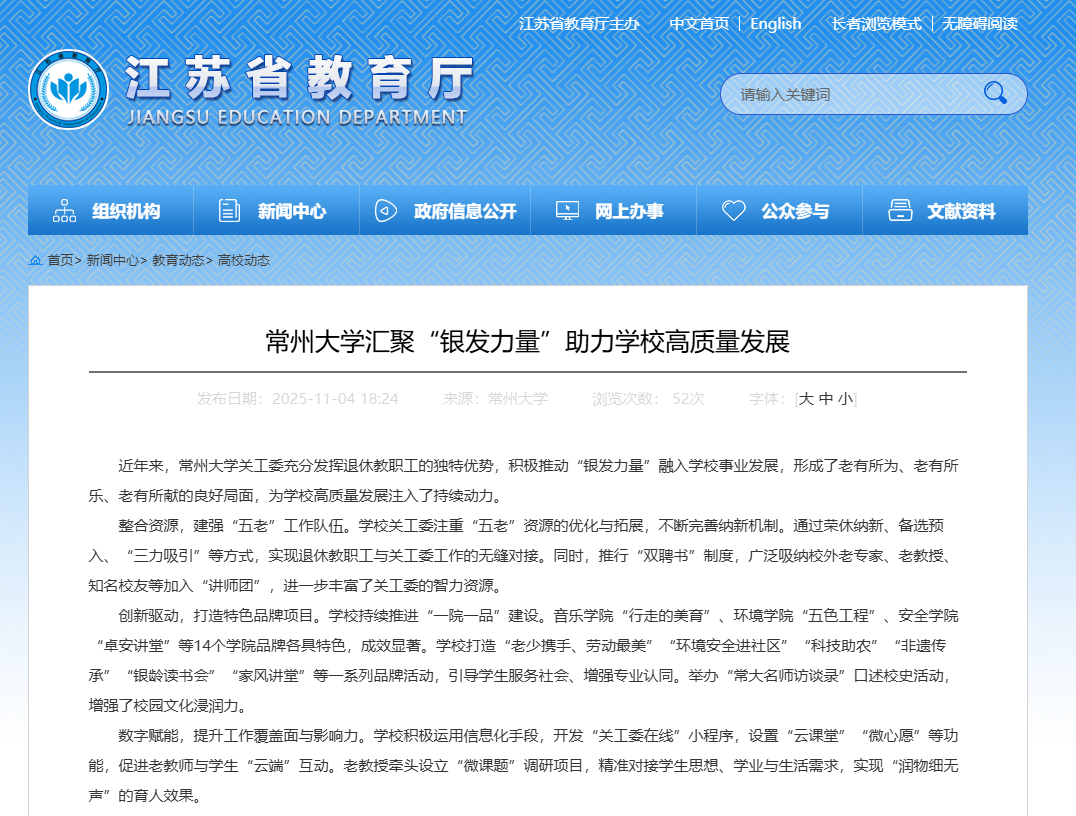Open the 新闻中心 menu tab
This screenshot has height=816, width=1076.
[x=291, y=211]
